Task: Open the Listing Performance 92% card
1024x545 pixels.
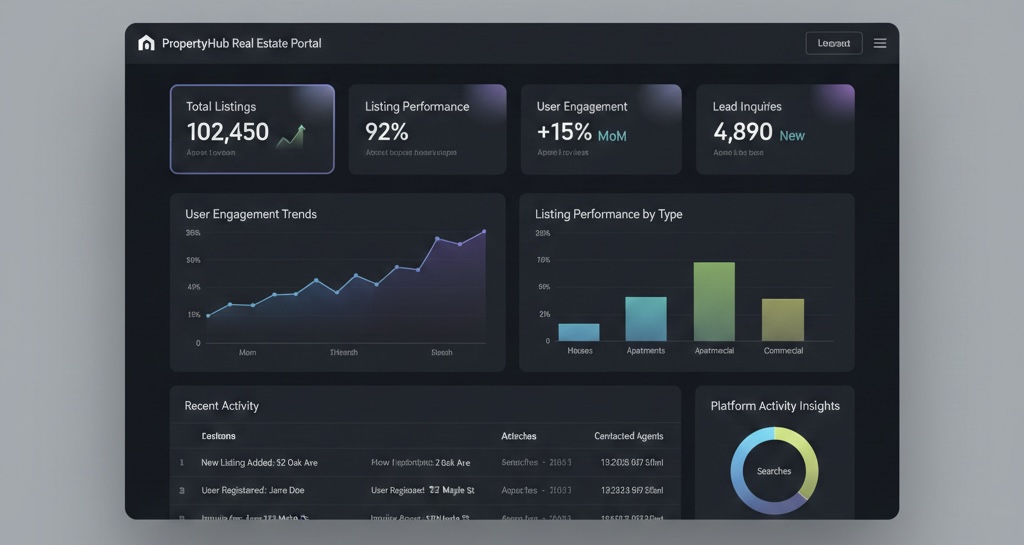Action: (x=427, y=129)
